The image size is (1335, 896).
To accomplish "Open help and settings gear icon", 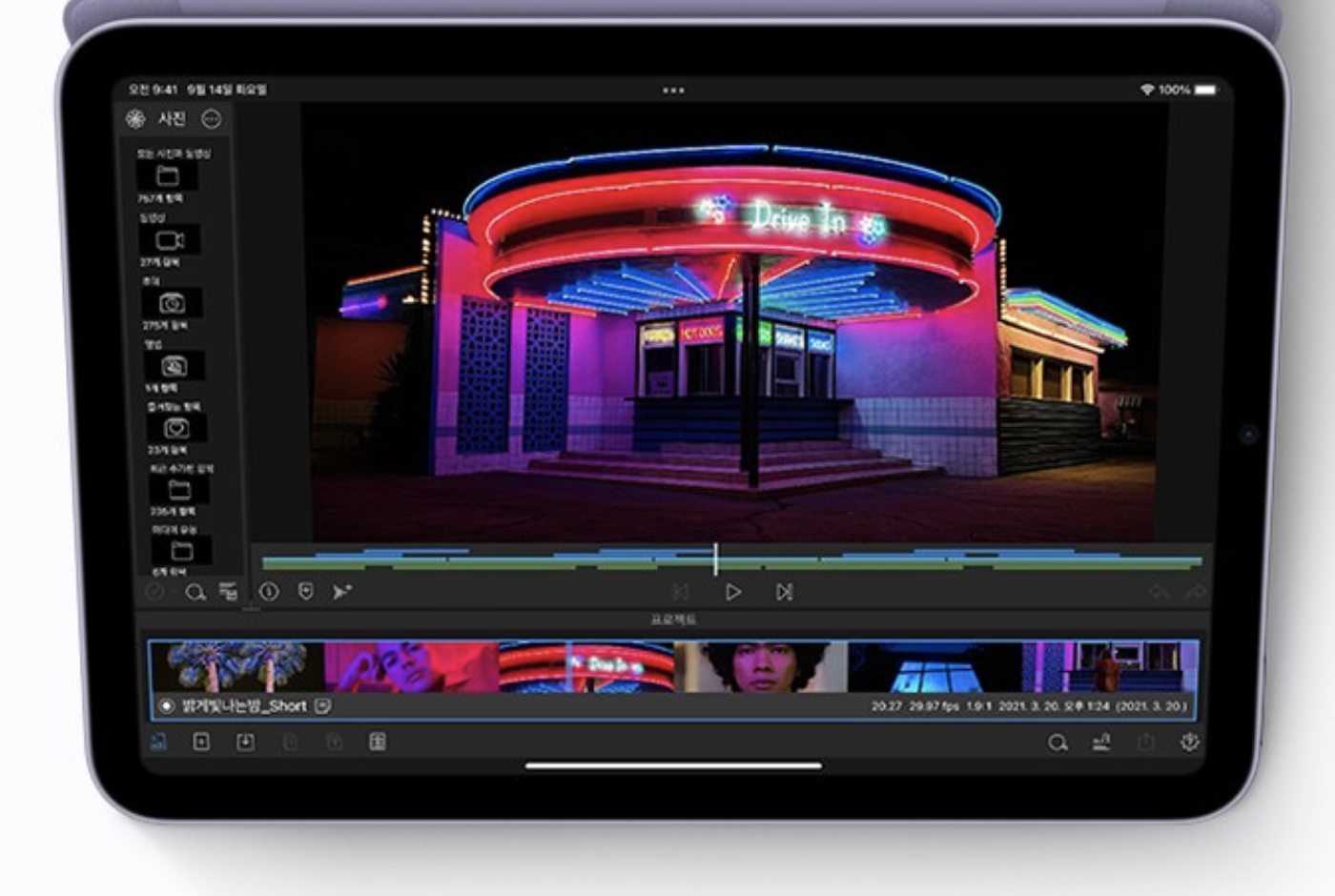I will (x=1189, y=742).
